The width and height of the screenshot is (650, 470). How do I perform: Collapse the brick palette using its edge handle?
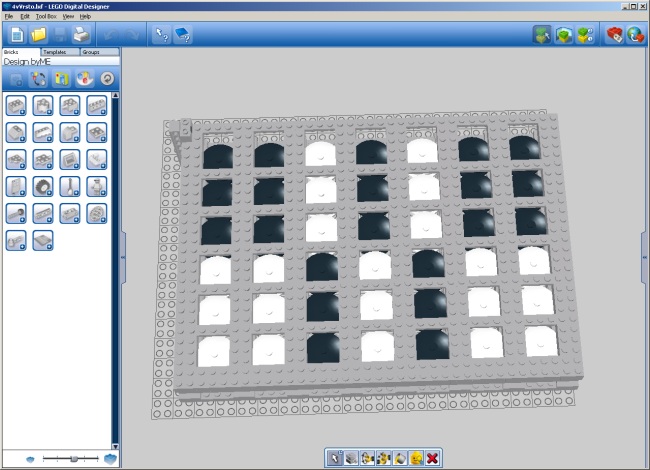pos(123,257)
